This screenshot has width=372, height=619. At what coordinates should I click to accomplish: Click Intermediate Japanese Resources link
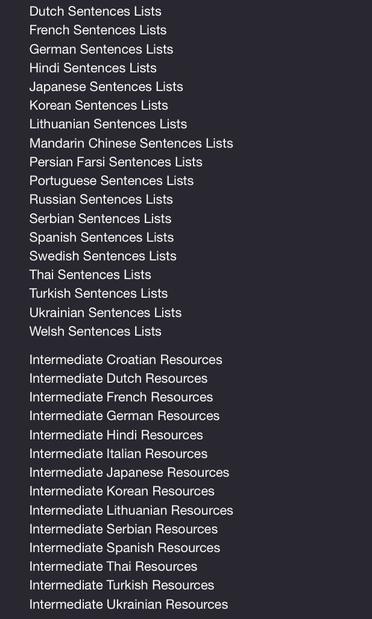129,473
